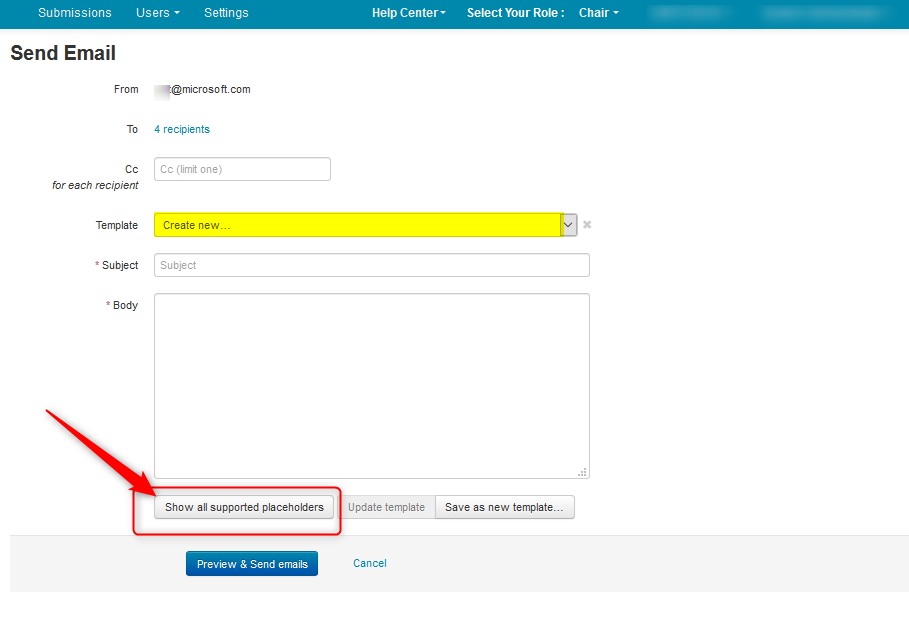The width and height of the screenshot is (909, 637).
Task: Open the 4 recipients link
Action: point(182,129)
